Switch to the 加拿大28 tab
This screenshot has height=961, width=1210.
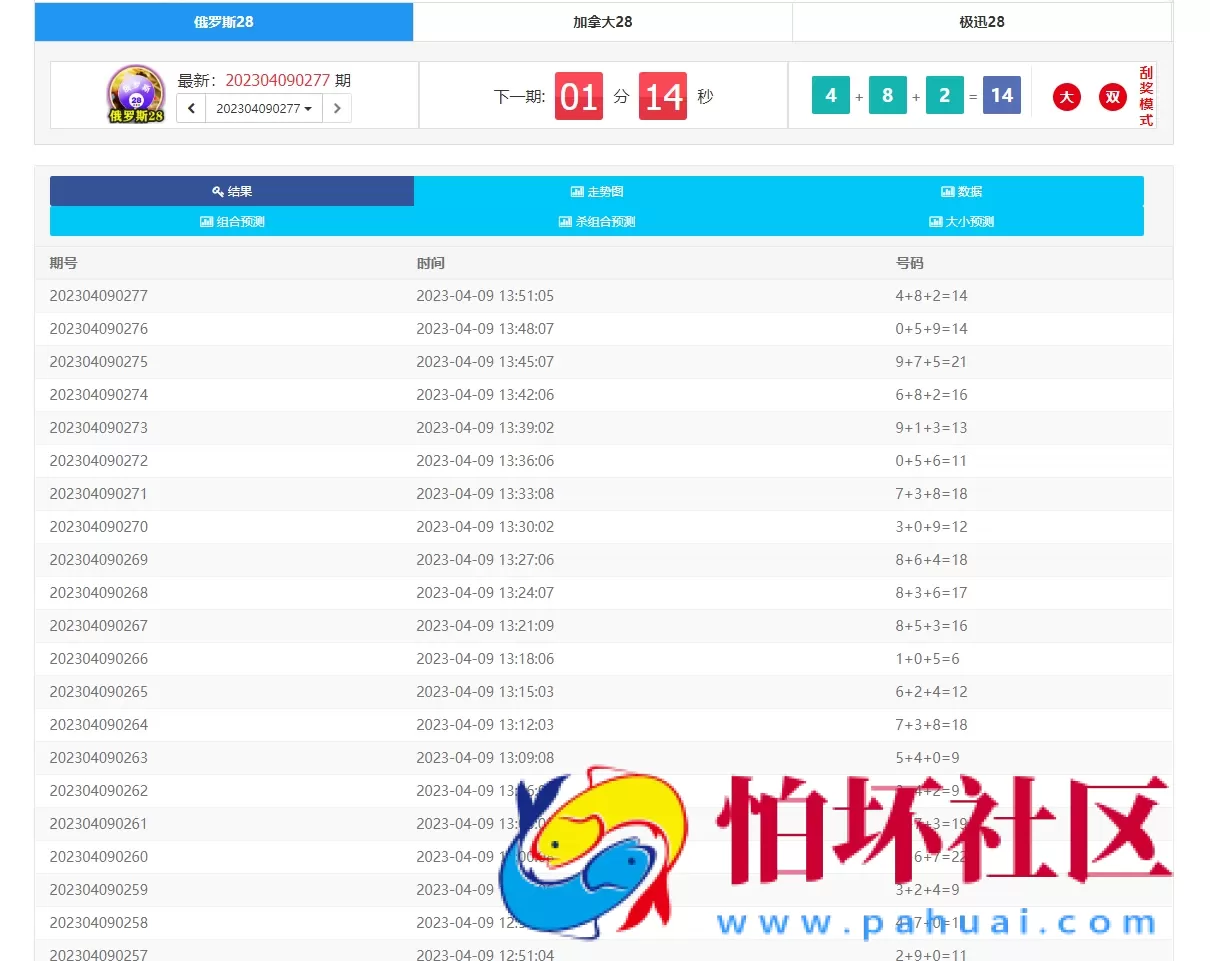[602, 22]
